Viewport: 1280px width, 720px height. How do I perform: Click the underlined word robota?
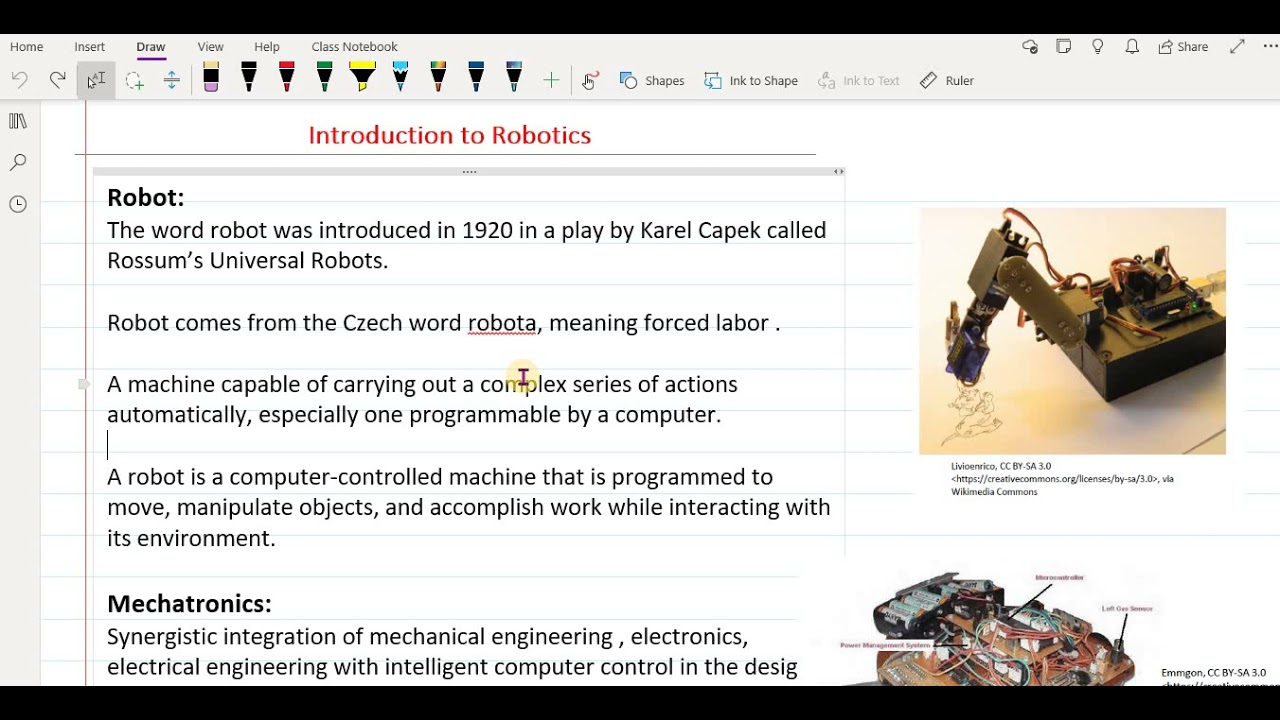(502, 323)
